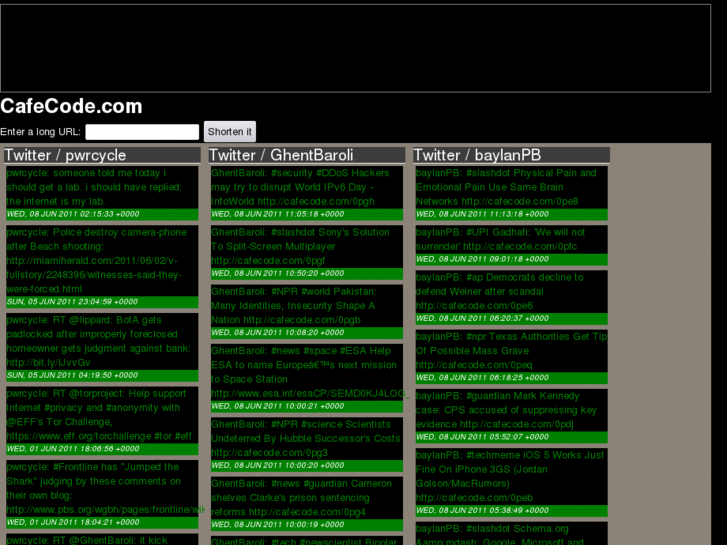Open the Twitter / pwrcycle feed heading

pyautogui.click(x=65, y=155)
